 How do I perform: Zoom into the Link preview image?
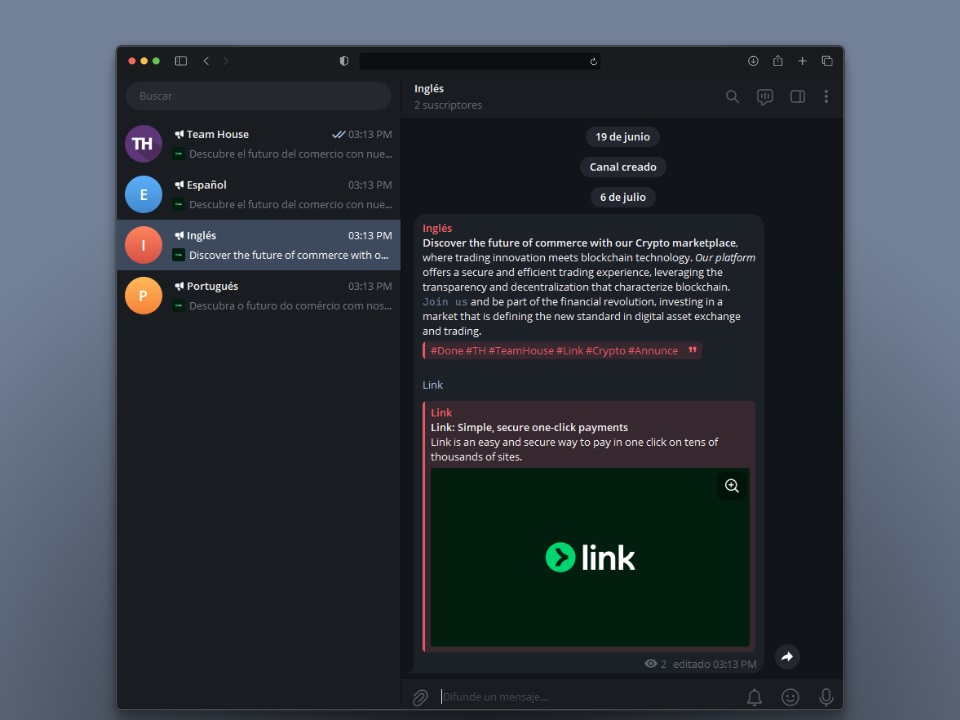point(732,486)
